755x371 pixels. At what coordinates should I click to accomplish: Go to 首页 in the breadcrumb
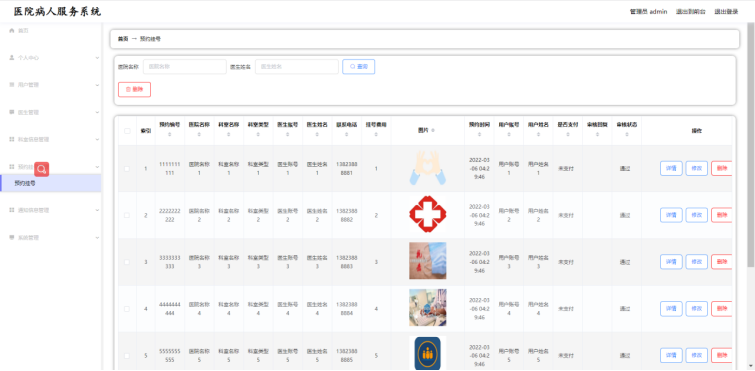[123, 39]
